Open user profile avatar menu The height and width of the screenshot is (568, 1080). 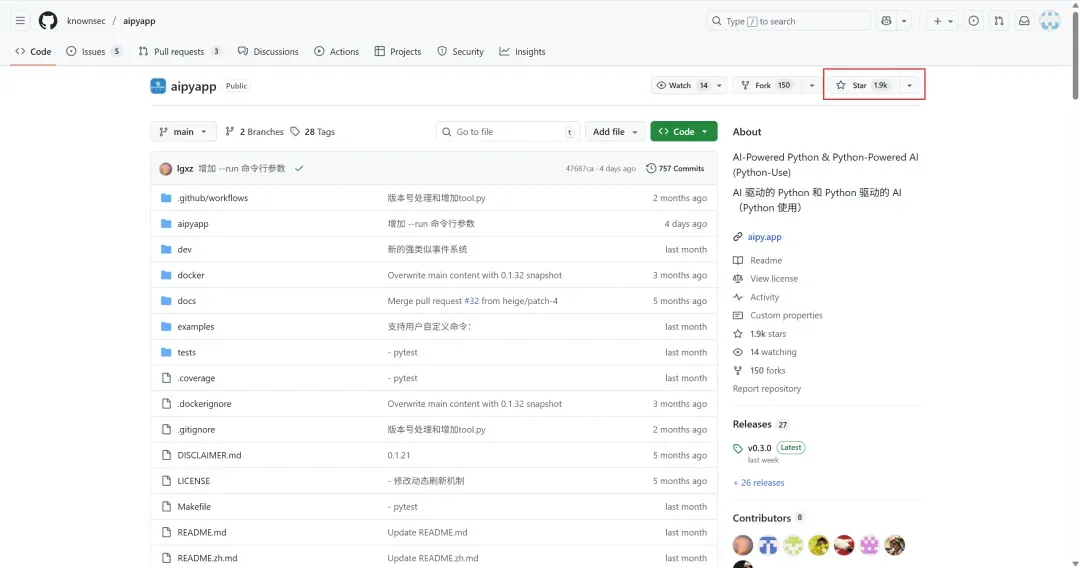coord(1050,21)
